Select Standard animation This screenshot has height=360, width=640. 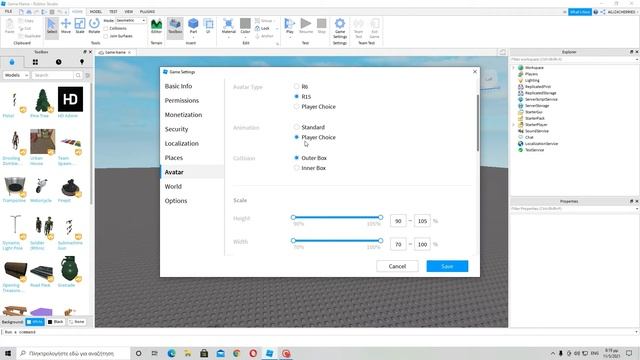[x=297, y=127]
